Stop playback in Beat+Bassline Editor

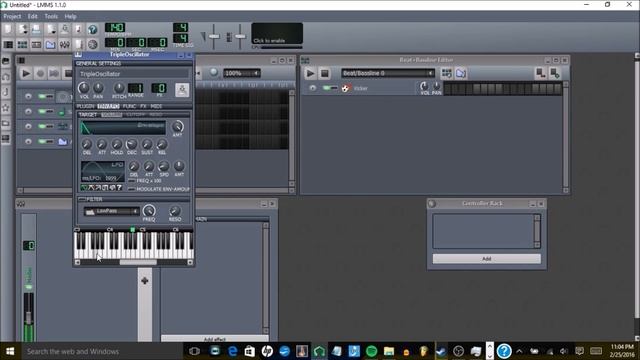pos(324,73)
